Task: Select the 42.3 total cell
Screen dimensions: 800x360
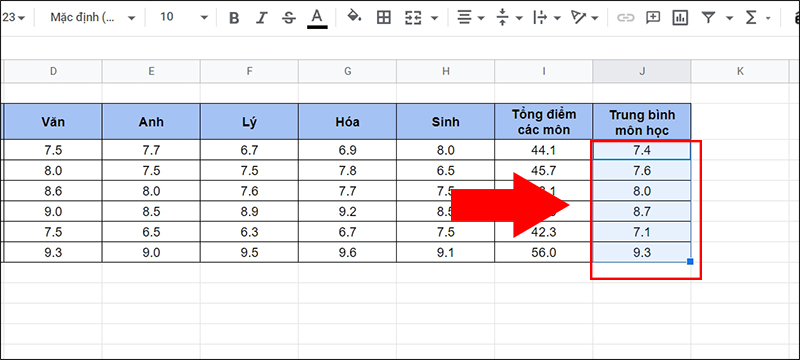Action: pos(544,232)
